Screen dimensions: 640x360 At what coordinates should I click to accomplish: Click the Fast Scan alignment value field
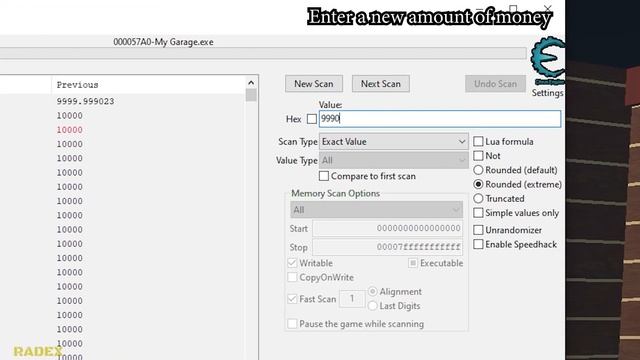pyautogui.click(x=352, y=299)
